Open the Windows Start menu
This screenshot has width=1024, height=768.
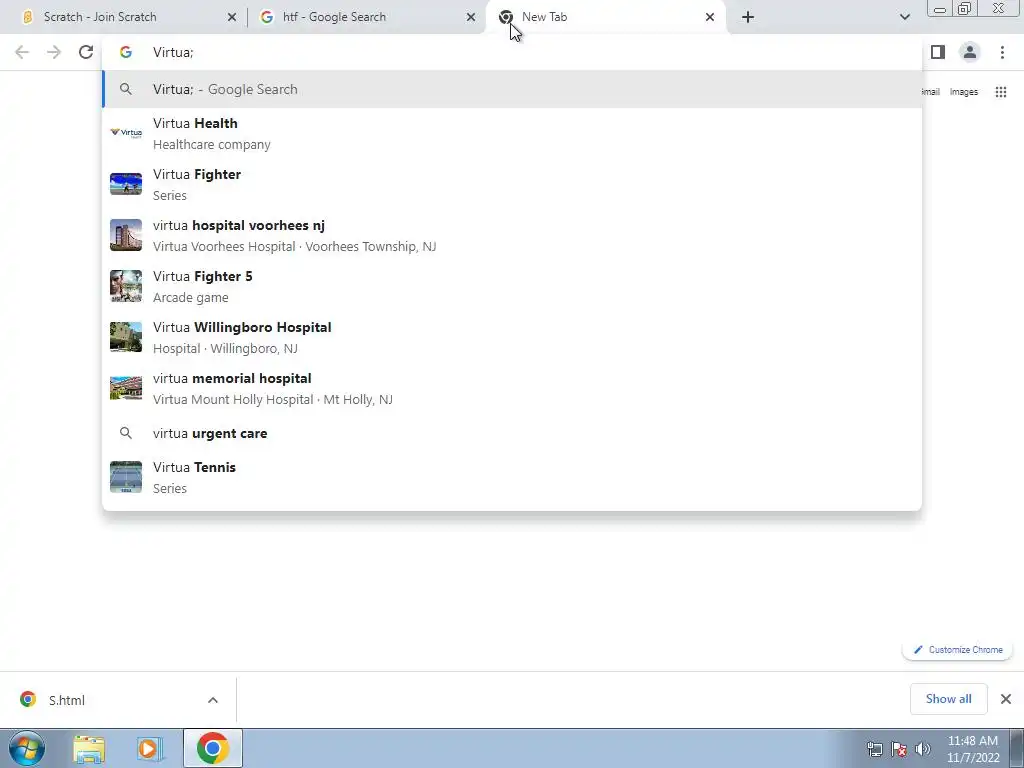tap(27, 748)
